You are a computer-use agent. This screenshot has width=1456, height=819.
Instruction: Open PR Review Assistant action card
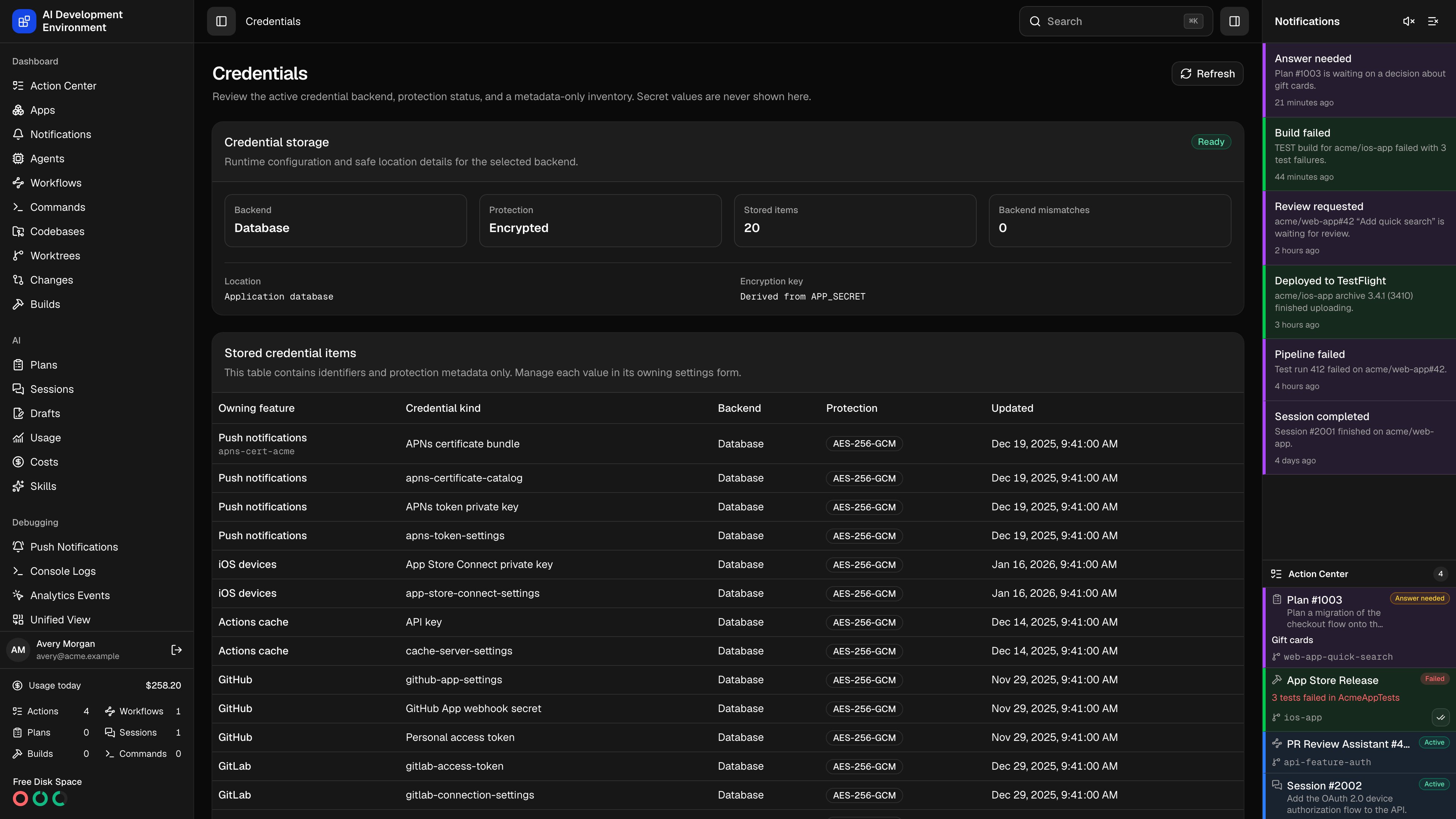[x=1359, y=753]
